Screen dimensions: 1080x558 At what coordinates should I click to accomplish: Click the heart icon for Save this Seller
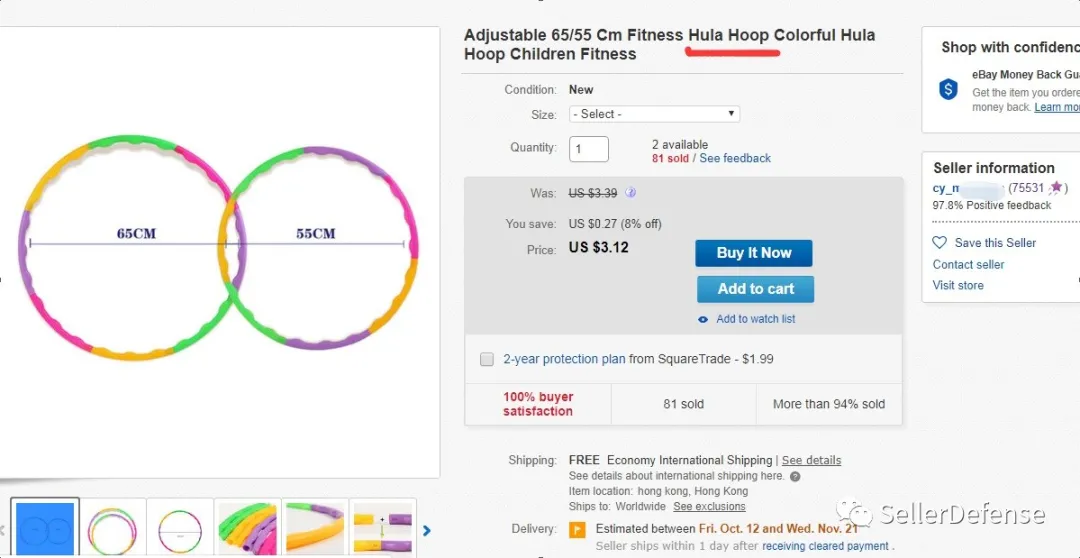pos(939,243)
